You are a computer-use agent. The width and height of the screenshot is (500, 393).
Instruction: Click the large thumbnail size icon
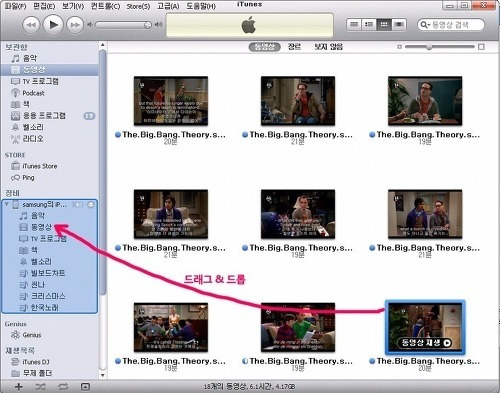coord(481,47)
